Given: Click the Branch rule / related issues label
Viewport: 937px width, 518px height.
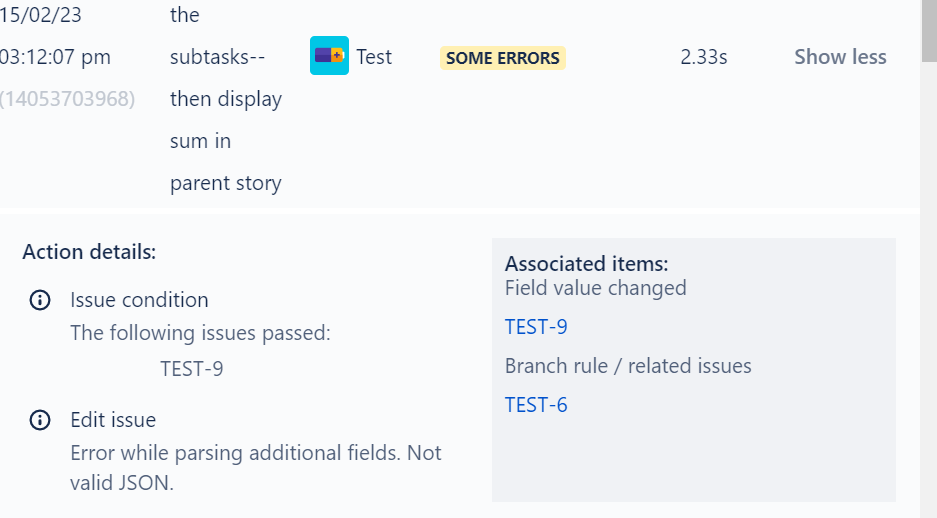Looking at the screenshot, I should point(628,366).
